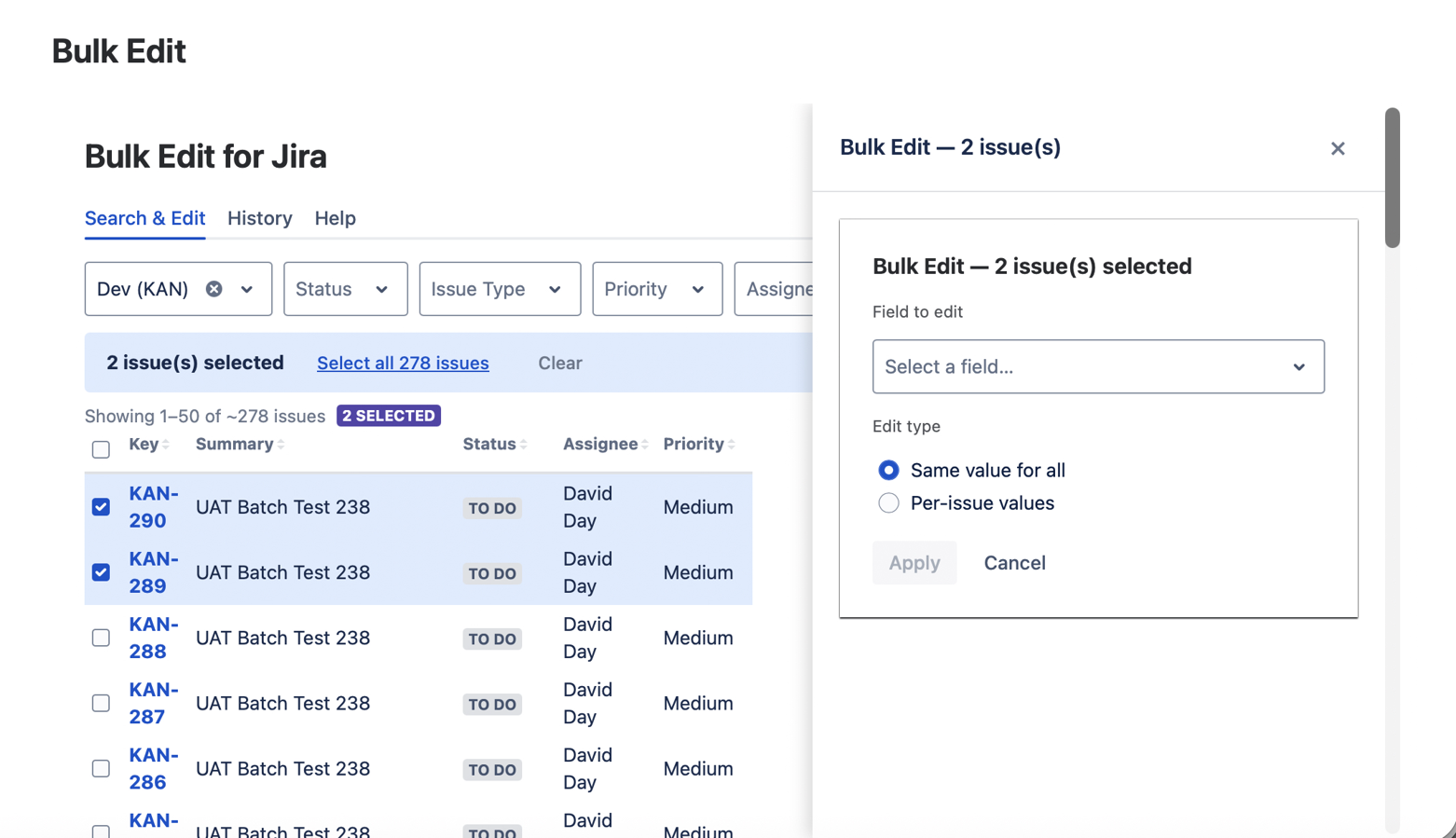The width and height of the screenshot is (1456, 838).
Task: Click David Day assignee of KAN-286
Action: click(x=587, y=768)
